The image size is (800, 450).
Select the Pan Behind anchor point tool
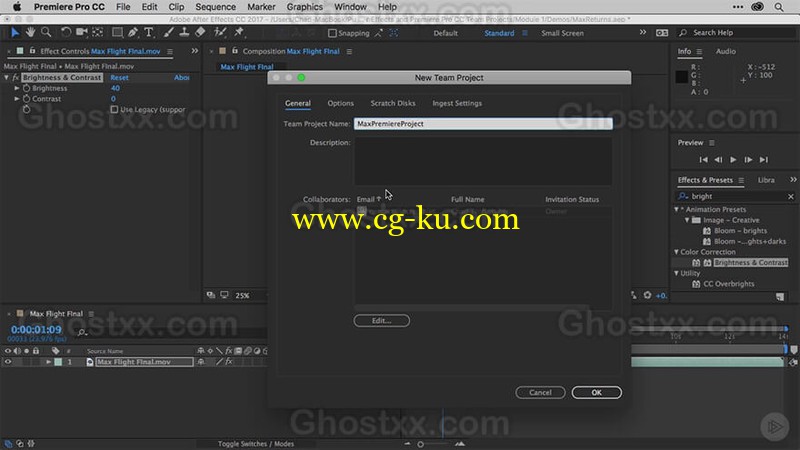pyautogui.click(x=97, y=33)
